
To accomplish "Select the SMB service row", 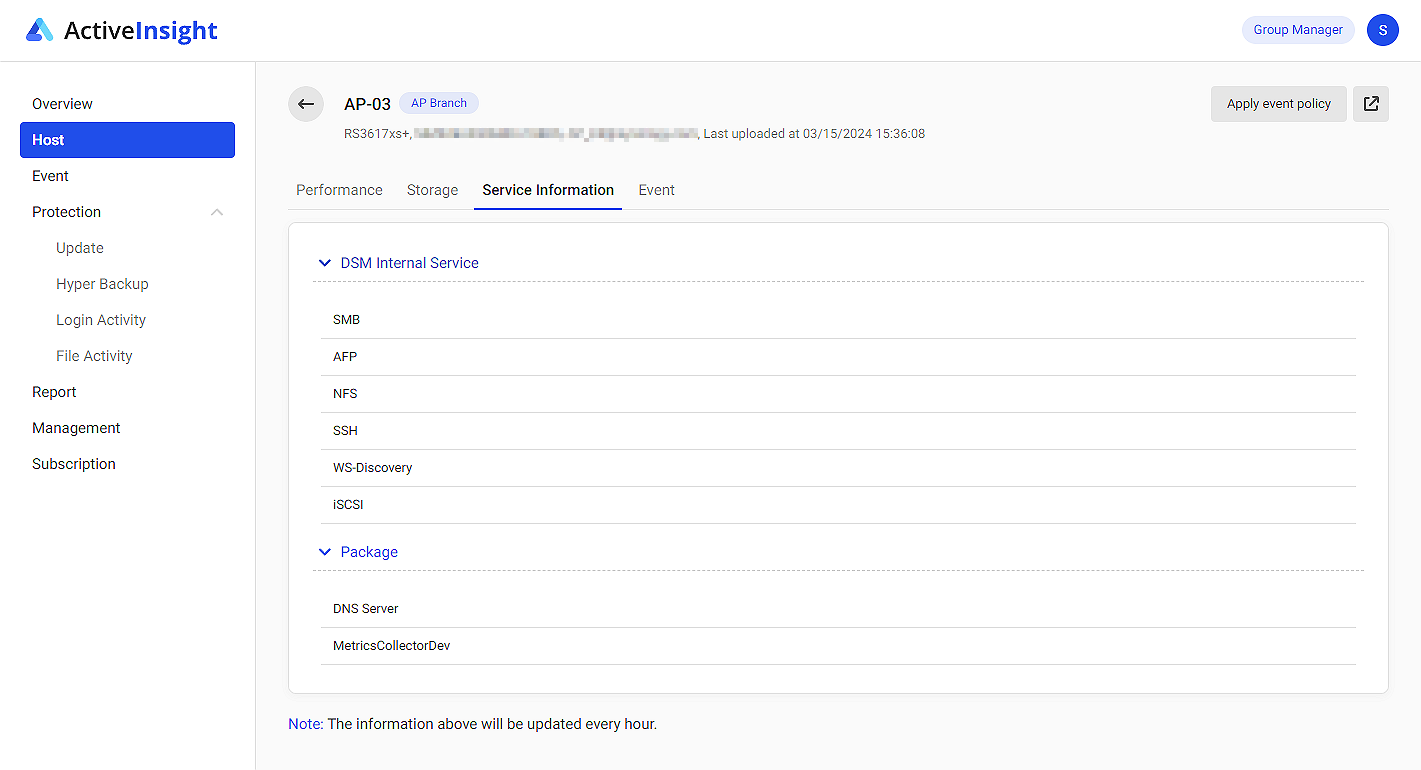I will pos(346,319).
